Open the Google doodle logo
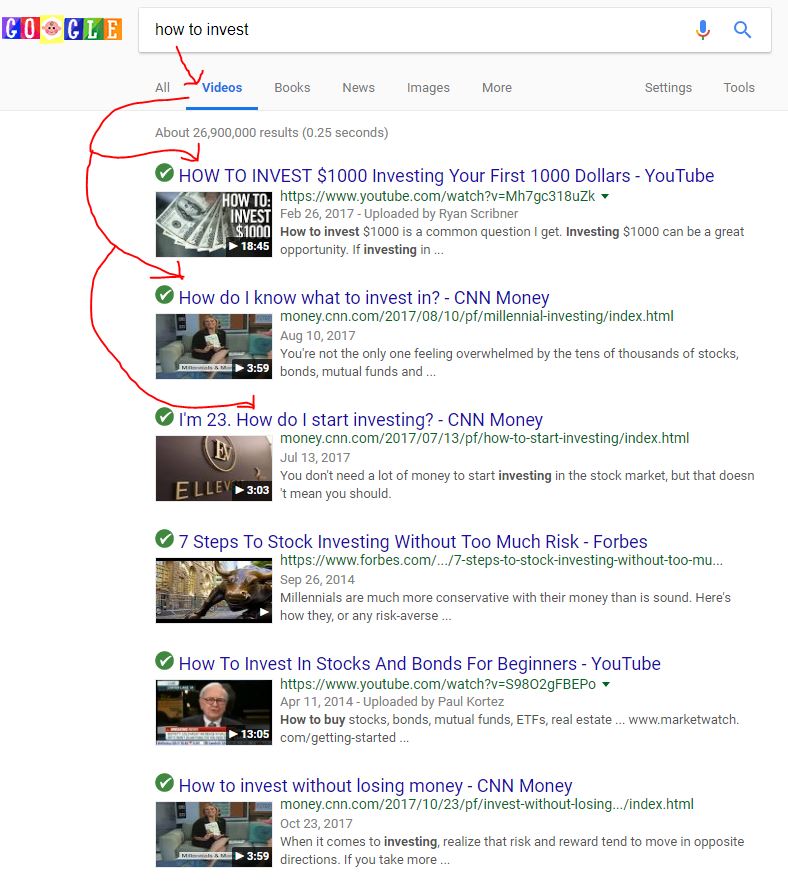788x887 pixels. point(62,29)
